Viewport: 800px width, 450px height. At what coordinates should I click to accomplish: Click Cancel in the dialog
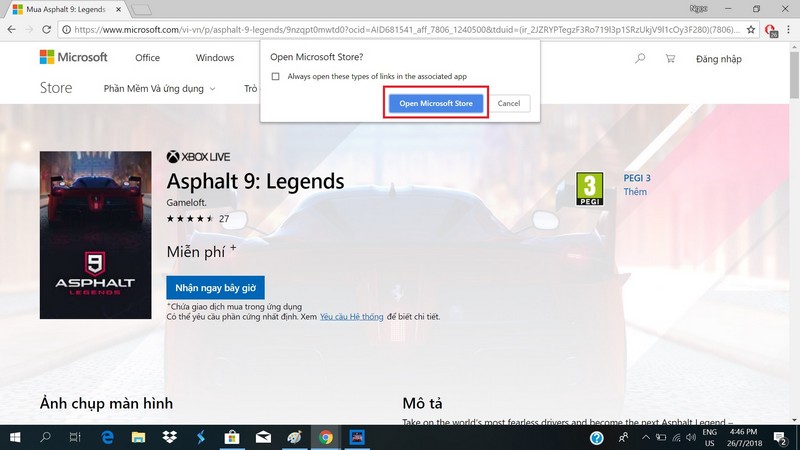(x=509, y=103)
